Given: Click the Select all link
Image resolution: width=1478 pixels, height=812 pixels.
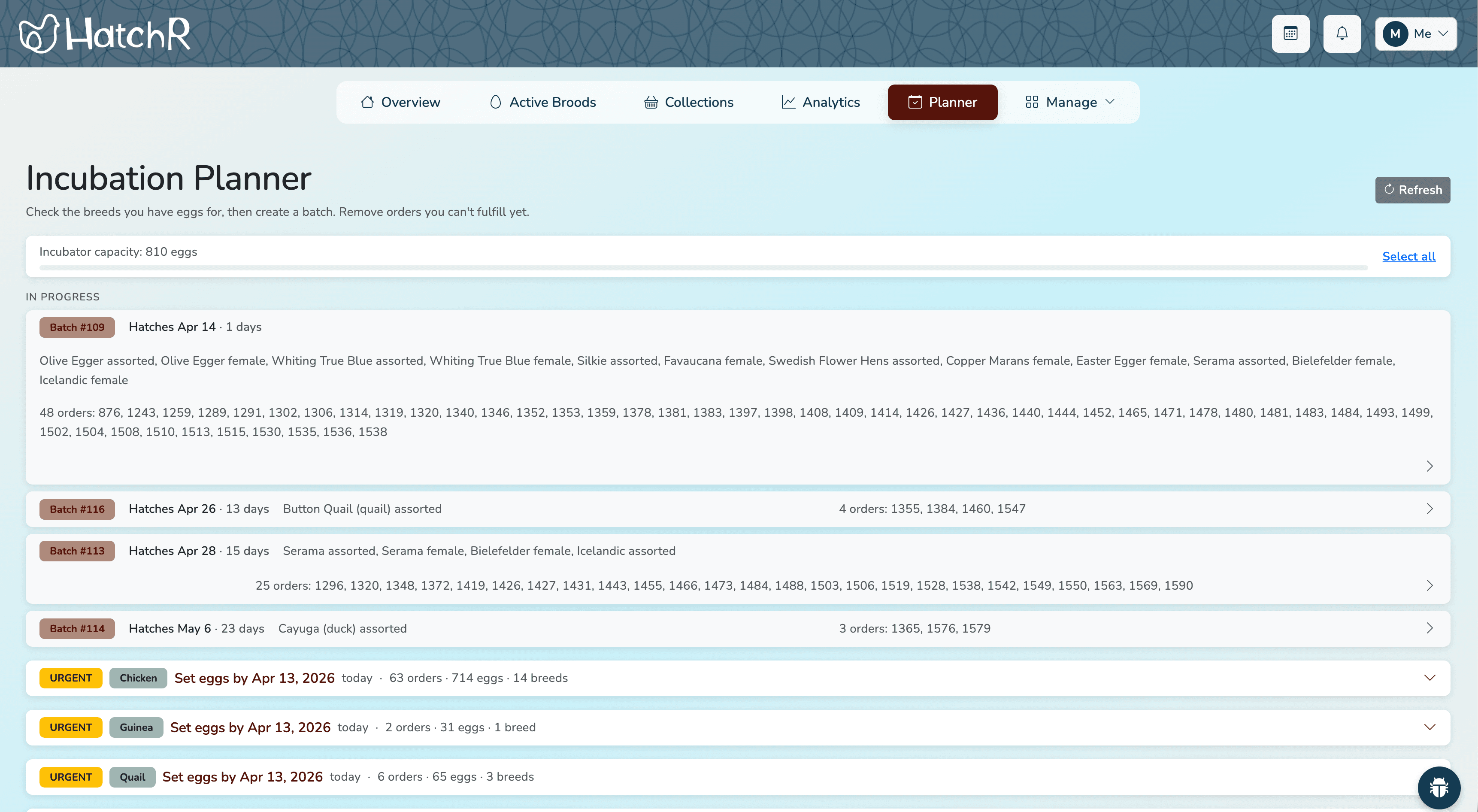Looking at the screenshot, I should pyautogui.click(x=1408, y=257).
